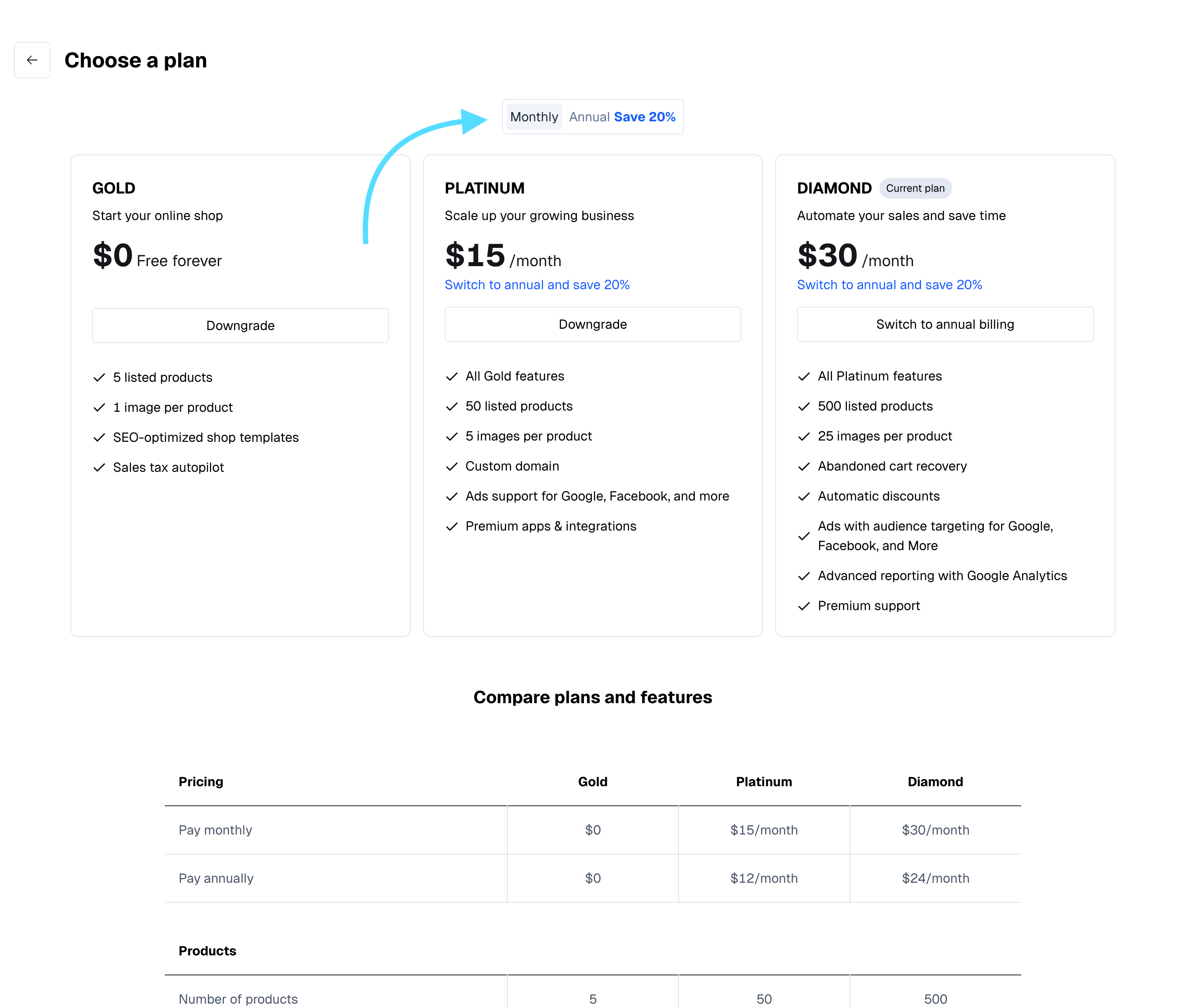Image resolution: width=1186 pixels, height=1008 pixels.
Task: Click checkmark next to Abandoned cart recovery
Action: pos(803,466)
